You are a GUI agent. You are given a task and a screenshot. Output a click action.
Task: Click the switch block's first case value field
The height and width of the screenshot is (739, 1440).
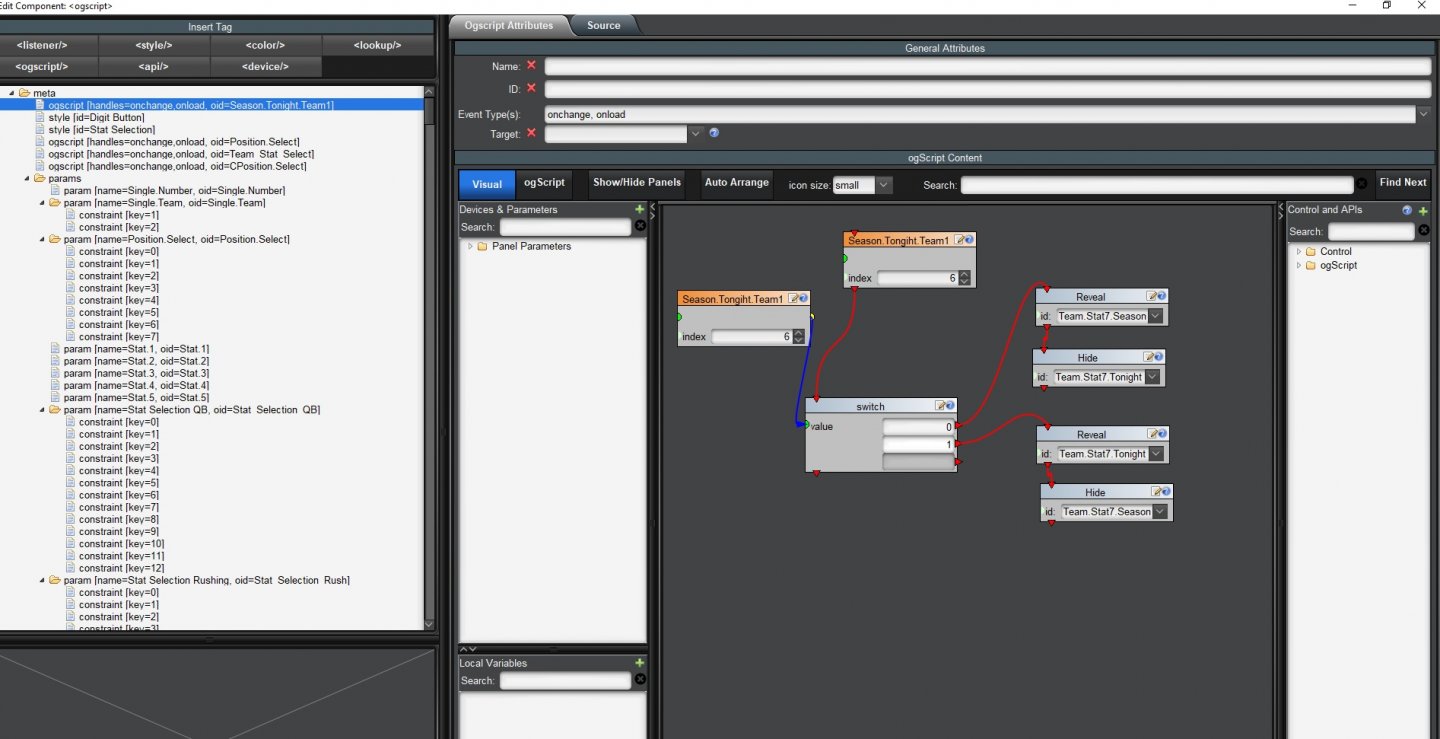918,427
